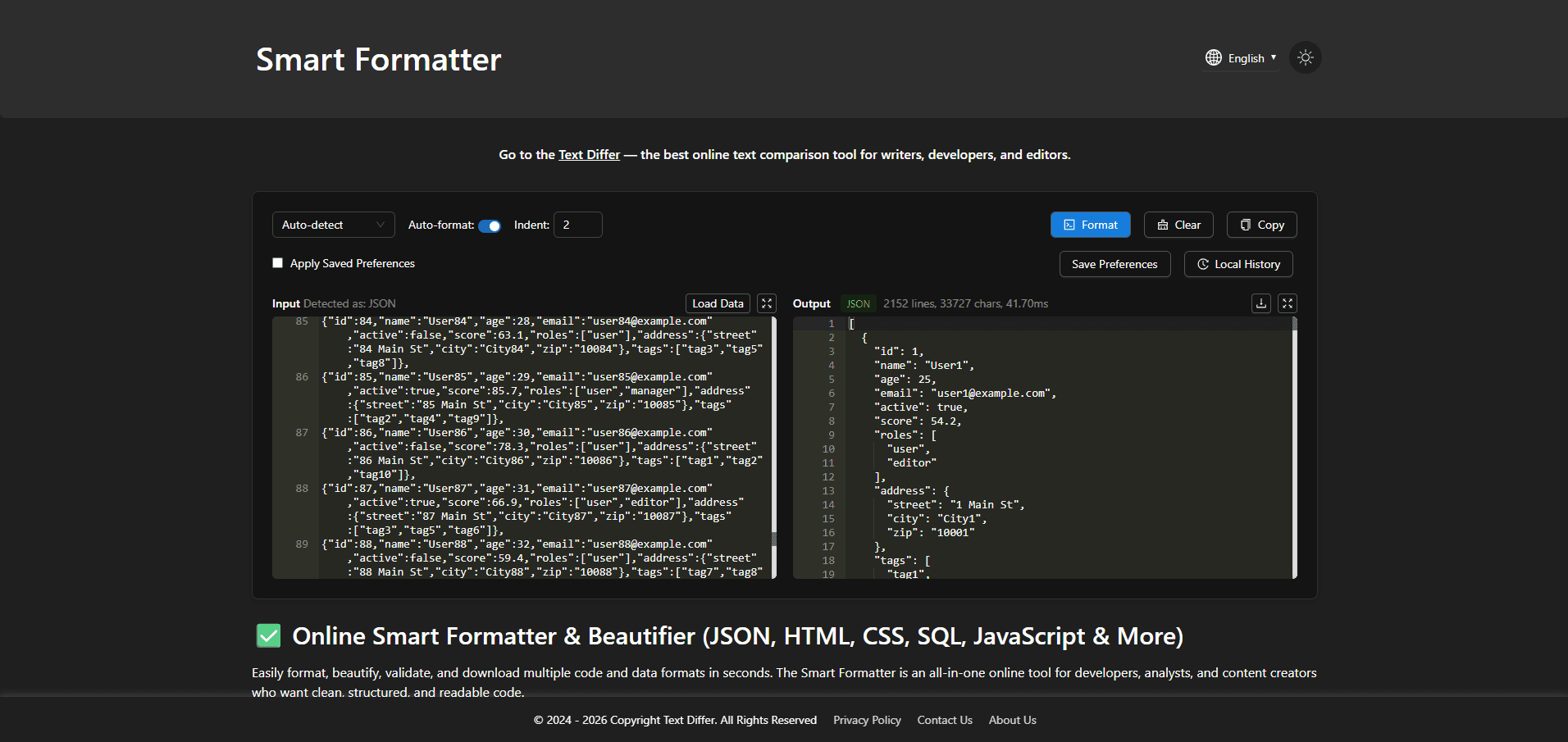Expand the Output panel to fullscreen
Viewport: 1568px width, 742px height.
[x=1287, y=303]
